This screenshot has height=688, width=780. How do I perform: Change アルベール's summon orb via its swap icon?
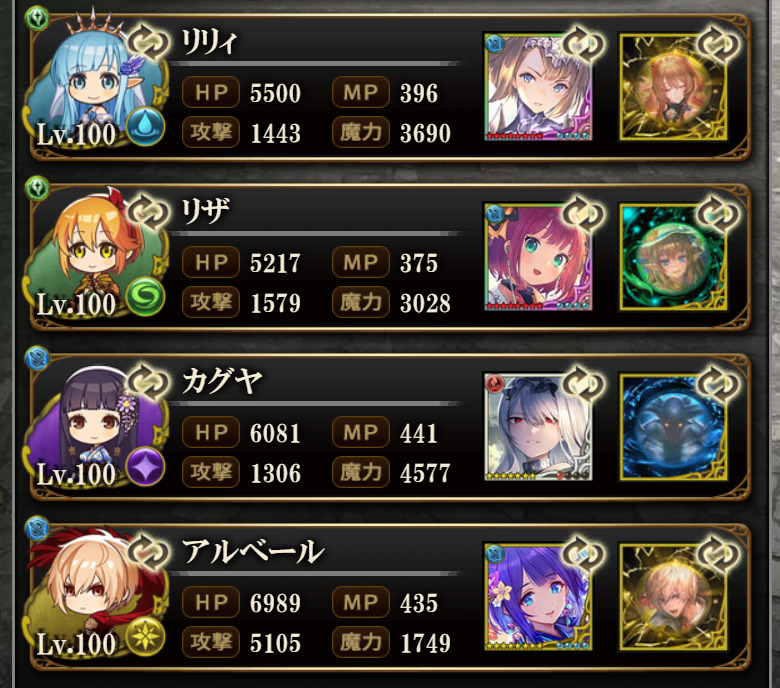[718, 554]
